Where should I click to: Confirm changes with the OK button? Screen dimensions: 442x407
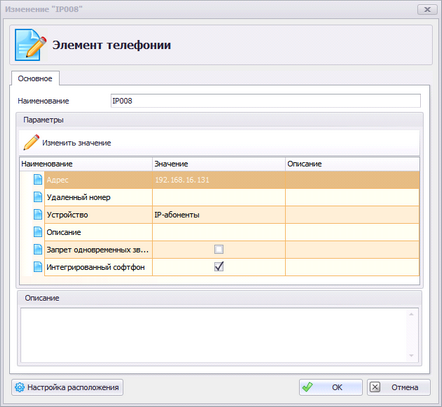330,387
